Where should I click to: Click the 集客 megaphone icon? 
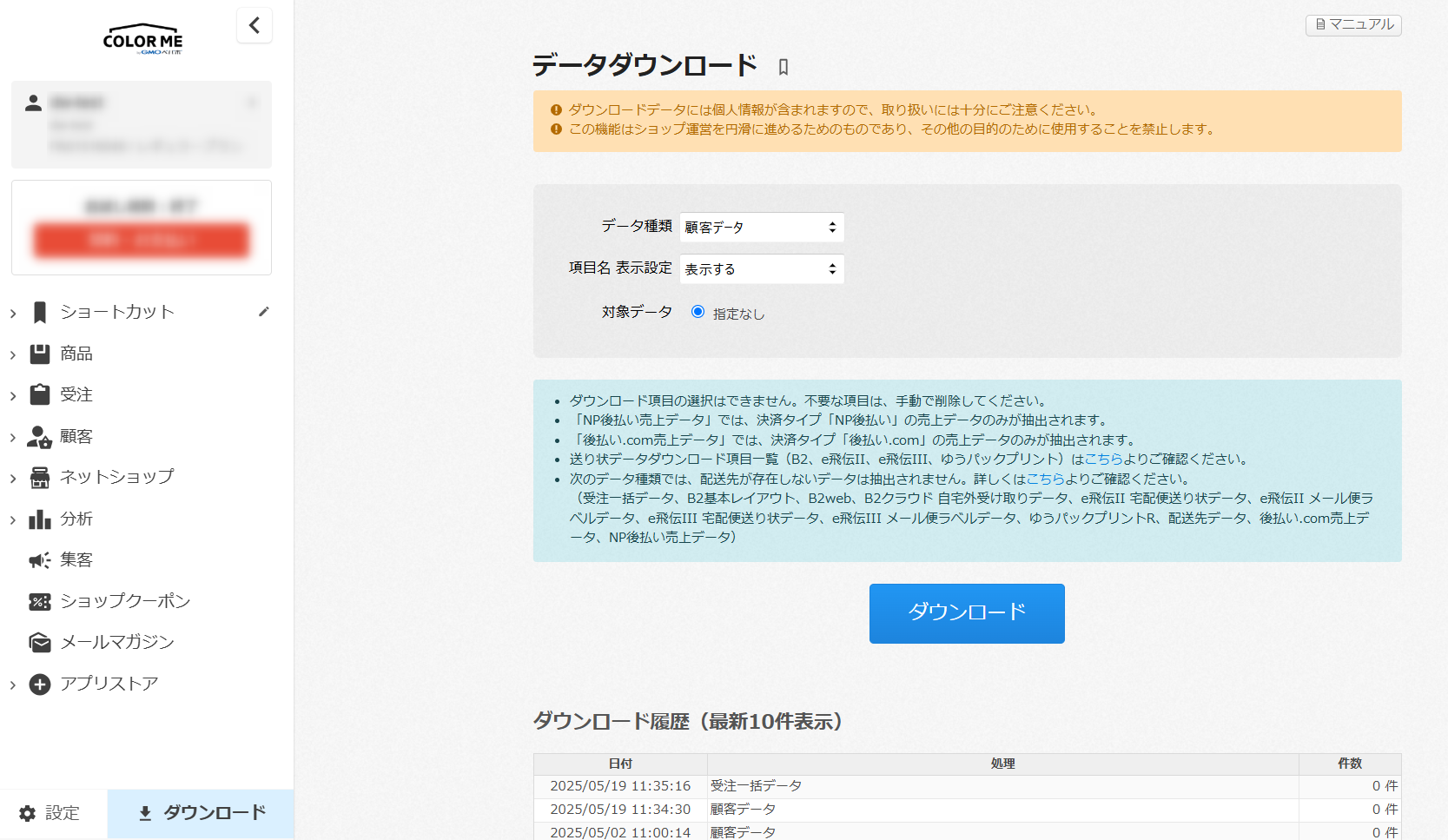[x=40, y=560]
